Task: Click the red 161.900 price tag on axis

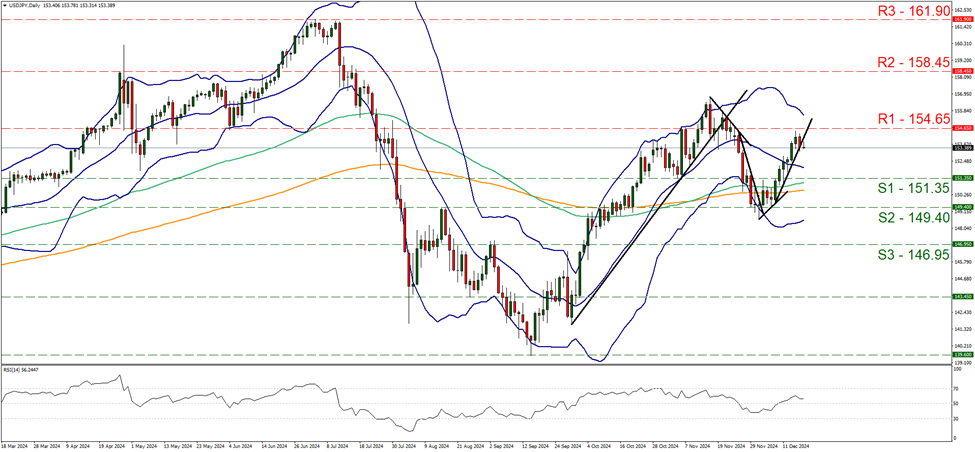Action: (958, 19)
